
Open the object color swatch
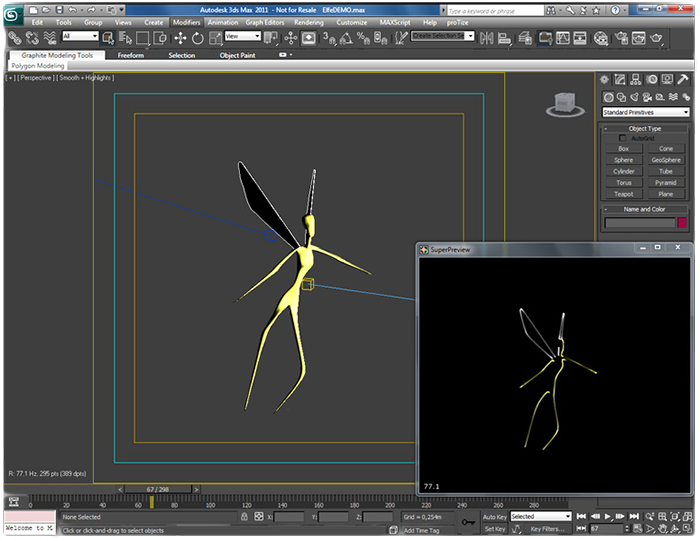683,223
